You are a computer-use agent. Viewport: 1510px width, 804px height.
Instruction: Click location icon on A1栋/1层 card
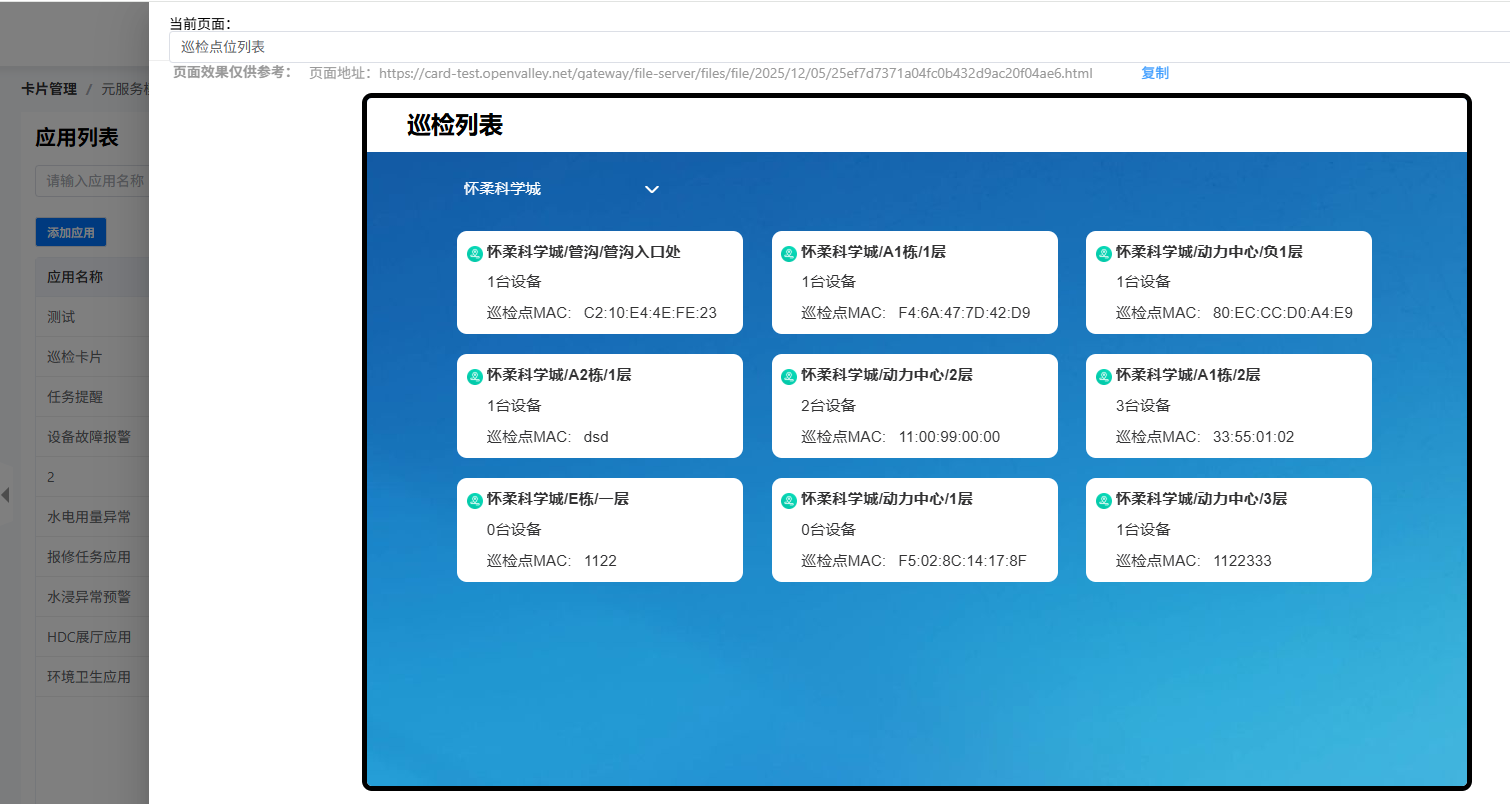[x=789, y=254]
